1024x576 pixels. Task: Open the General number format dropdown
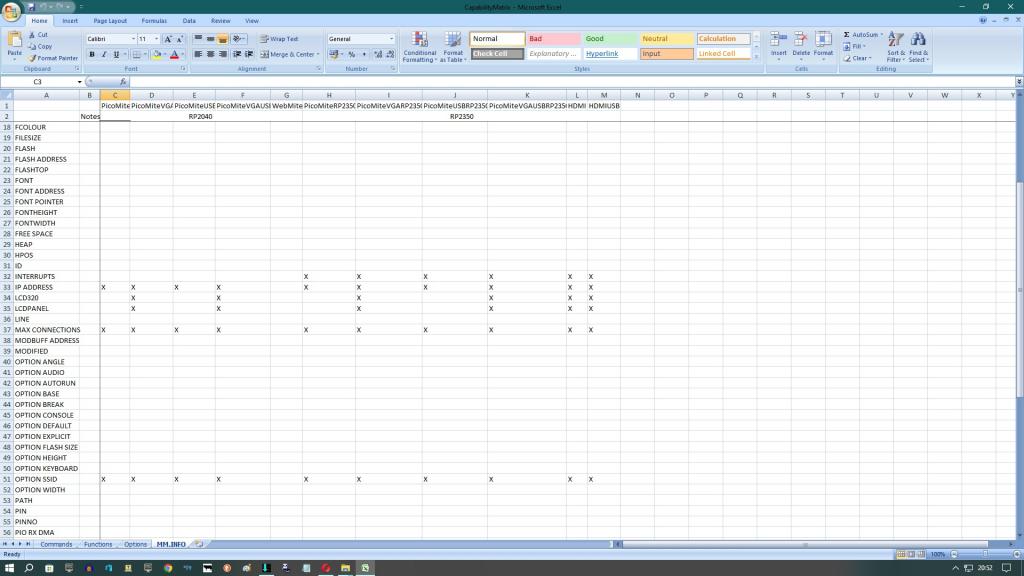[x=390, y=39]
